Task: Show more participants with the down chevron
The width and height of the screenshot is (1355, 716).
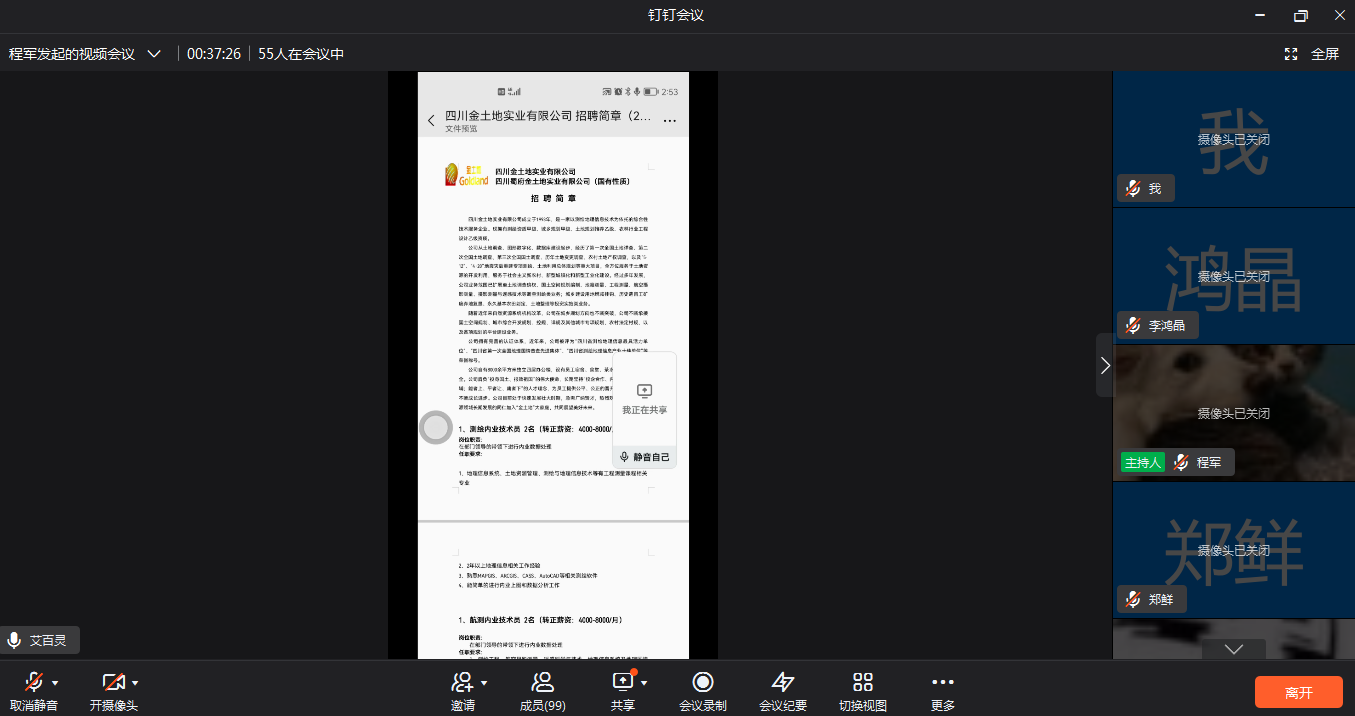Action: (x=1234, y=649)
